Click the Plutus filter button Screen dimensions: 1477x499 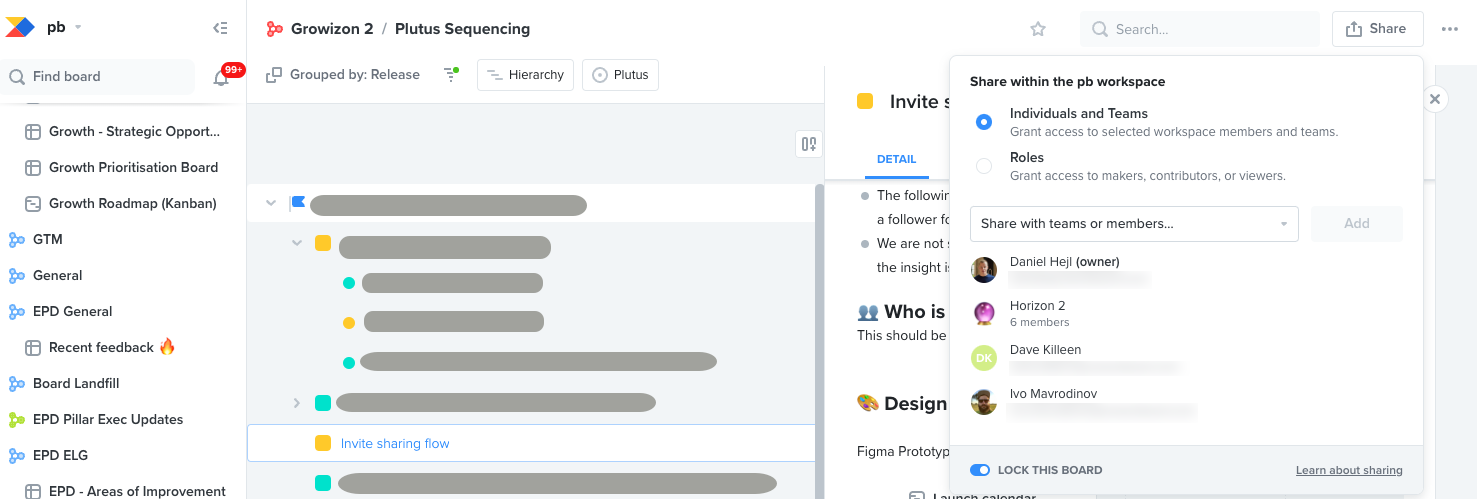620,74
